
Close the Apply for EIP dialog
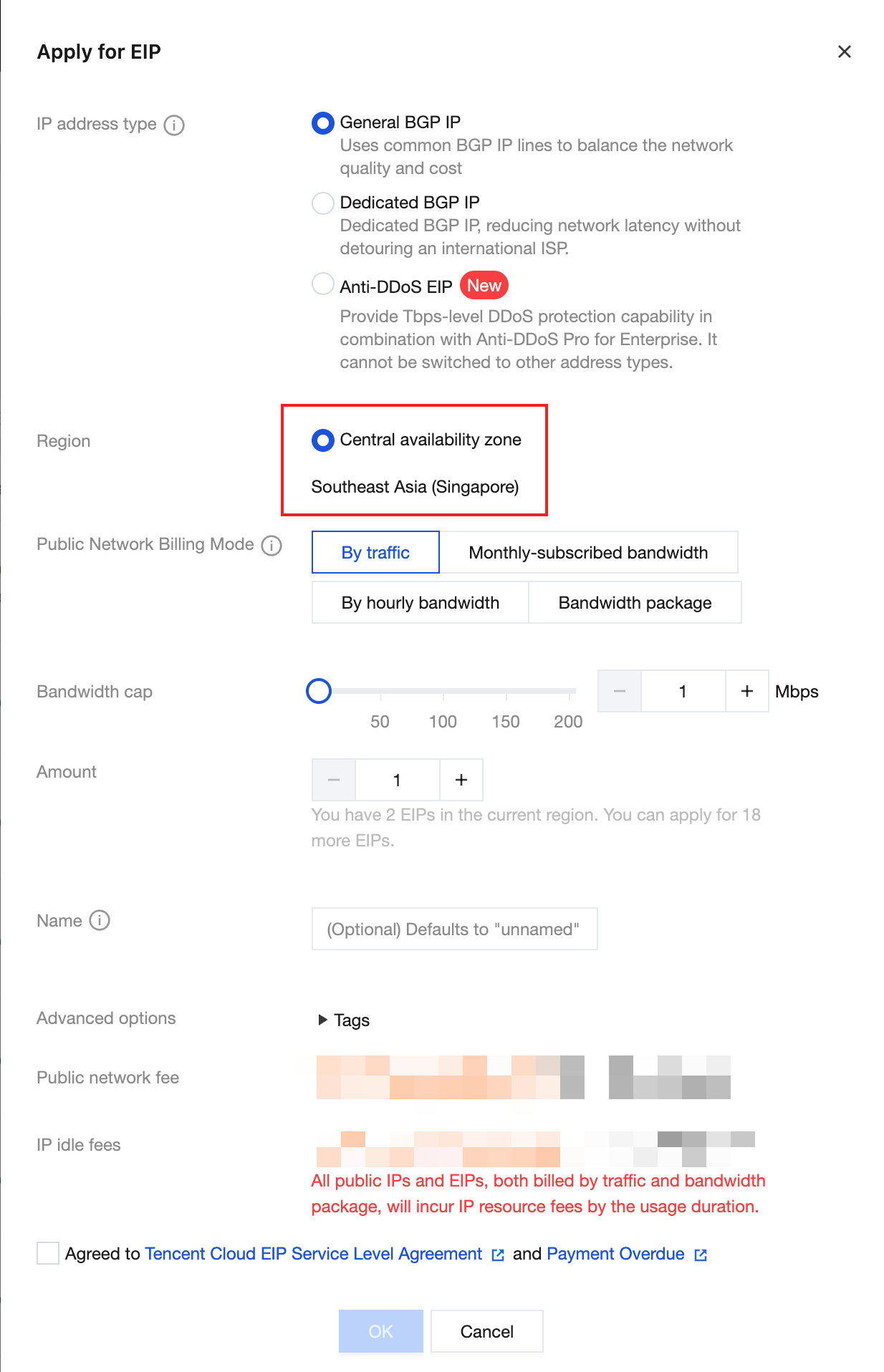[844, 52]
